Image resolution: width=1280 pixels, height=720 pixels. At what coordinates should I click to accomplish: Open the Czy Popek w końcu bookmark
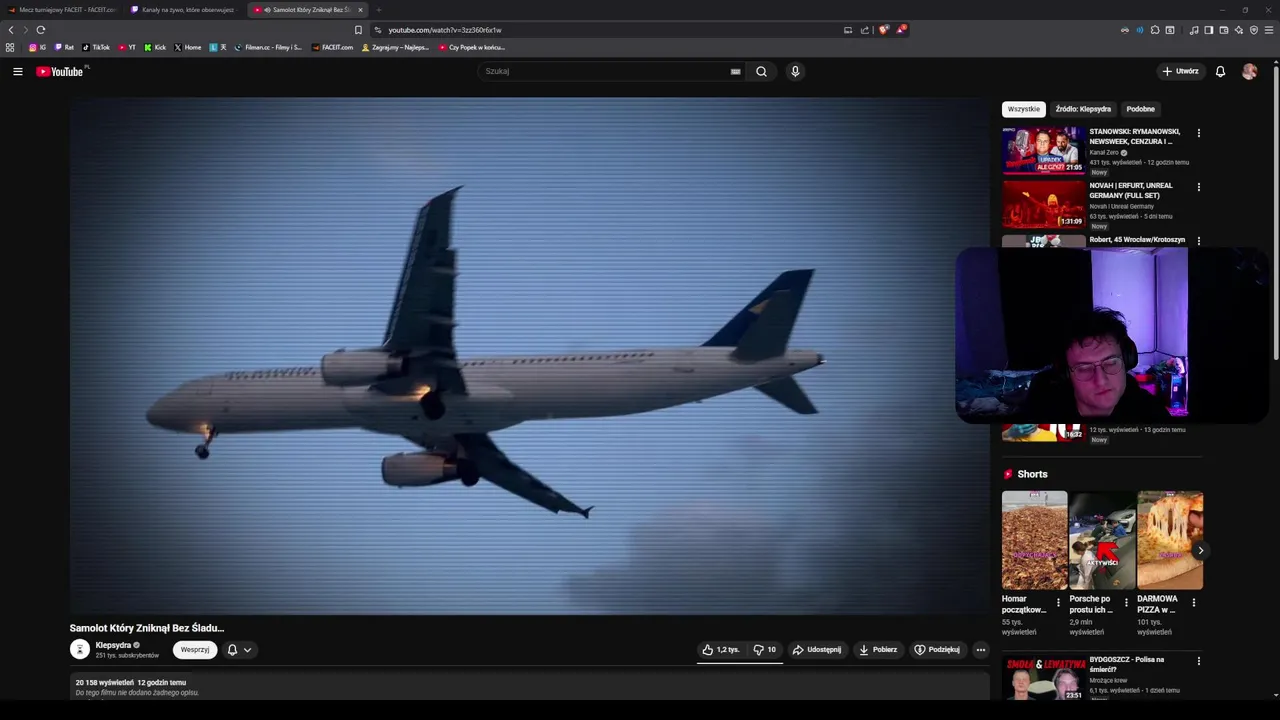click(x=472, y=47)
